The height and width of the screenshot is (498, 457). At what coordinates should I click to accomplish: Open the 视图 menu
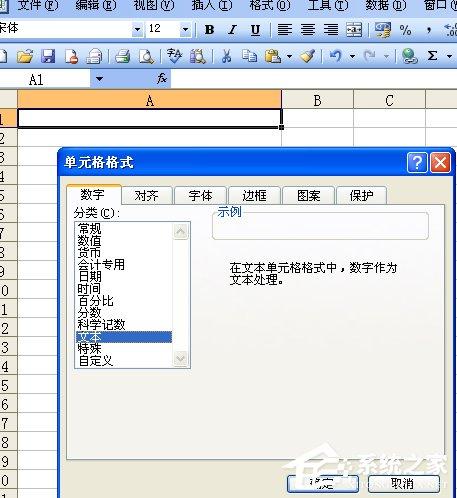(x=154, y=6)
